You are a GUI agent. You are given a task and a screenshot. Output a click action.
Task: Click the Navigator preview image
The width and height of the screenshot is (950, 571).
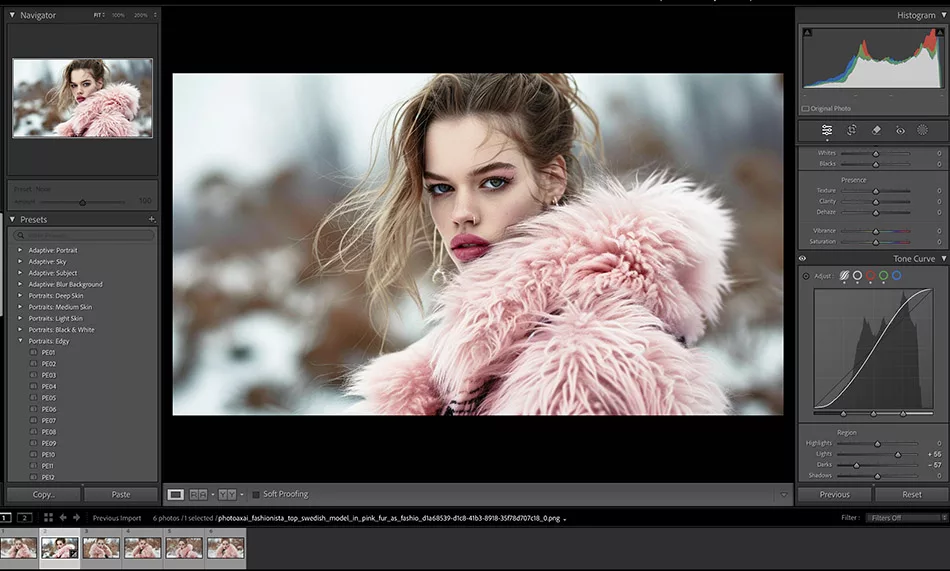82,98
